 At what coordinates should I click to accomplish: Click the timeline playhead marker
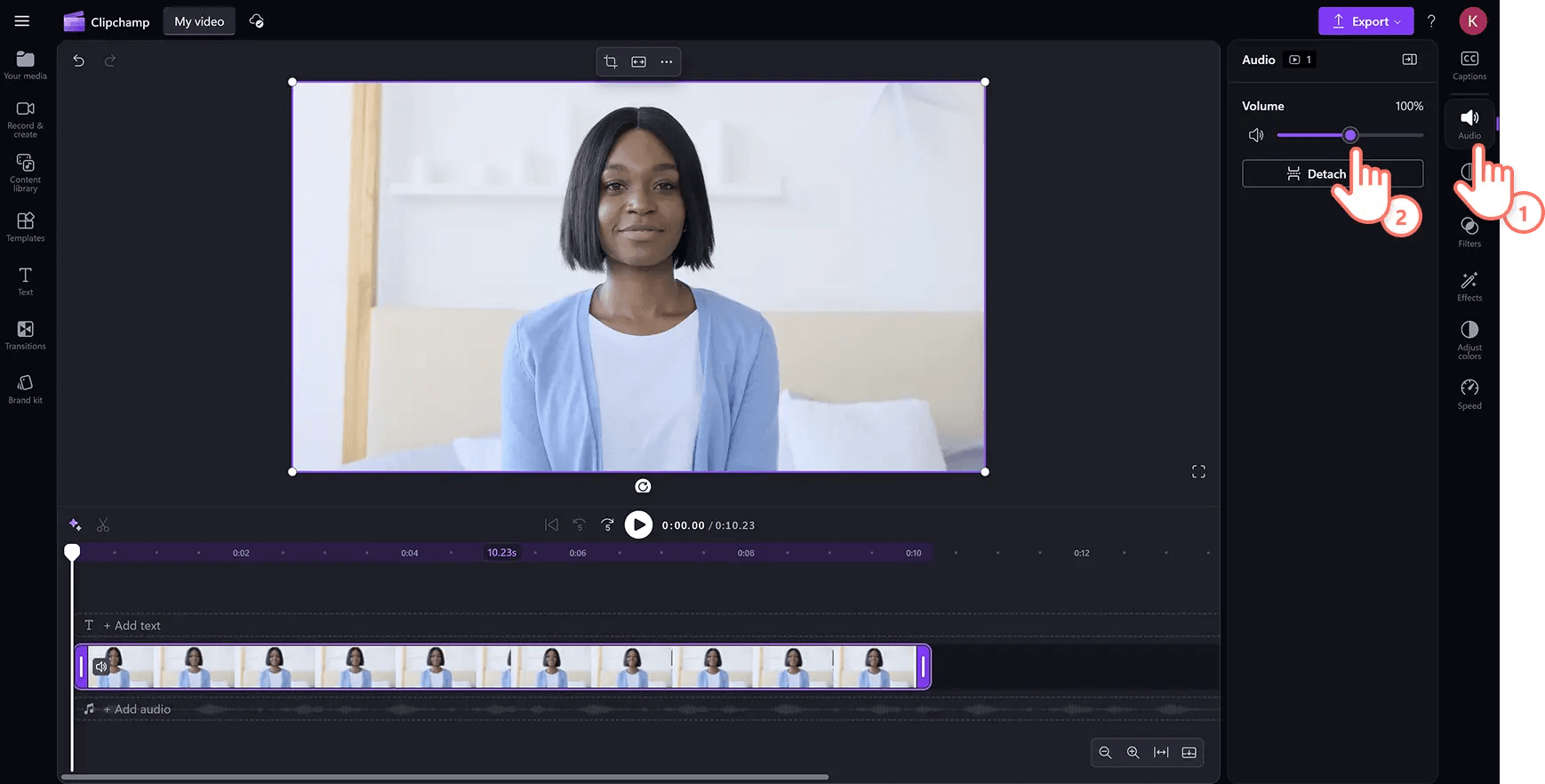(72, 552)
